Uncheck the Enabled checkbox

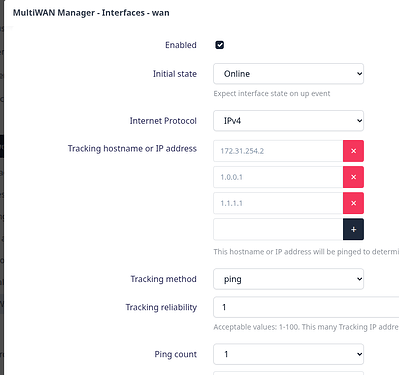click(x=220, y=45)
